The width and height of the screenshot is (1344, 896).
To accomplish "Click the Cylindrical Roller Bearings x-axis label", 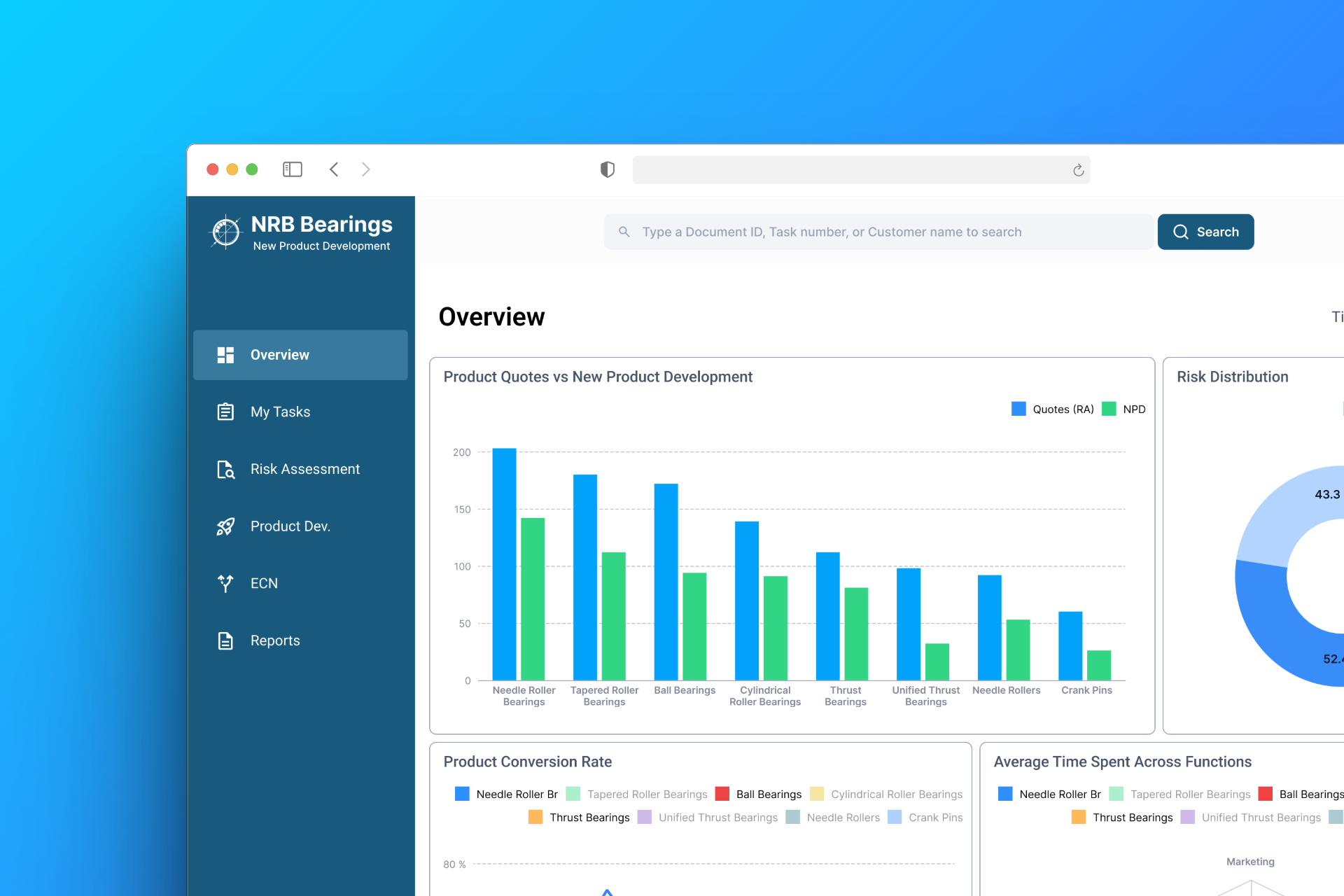I will 765,696.
